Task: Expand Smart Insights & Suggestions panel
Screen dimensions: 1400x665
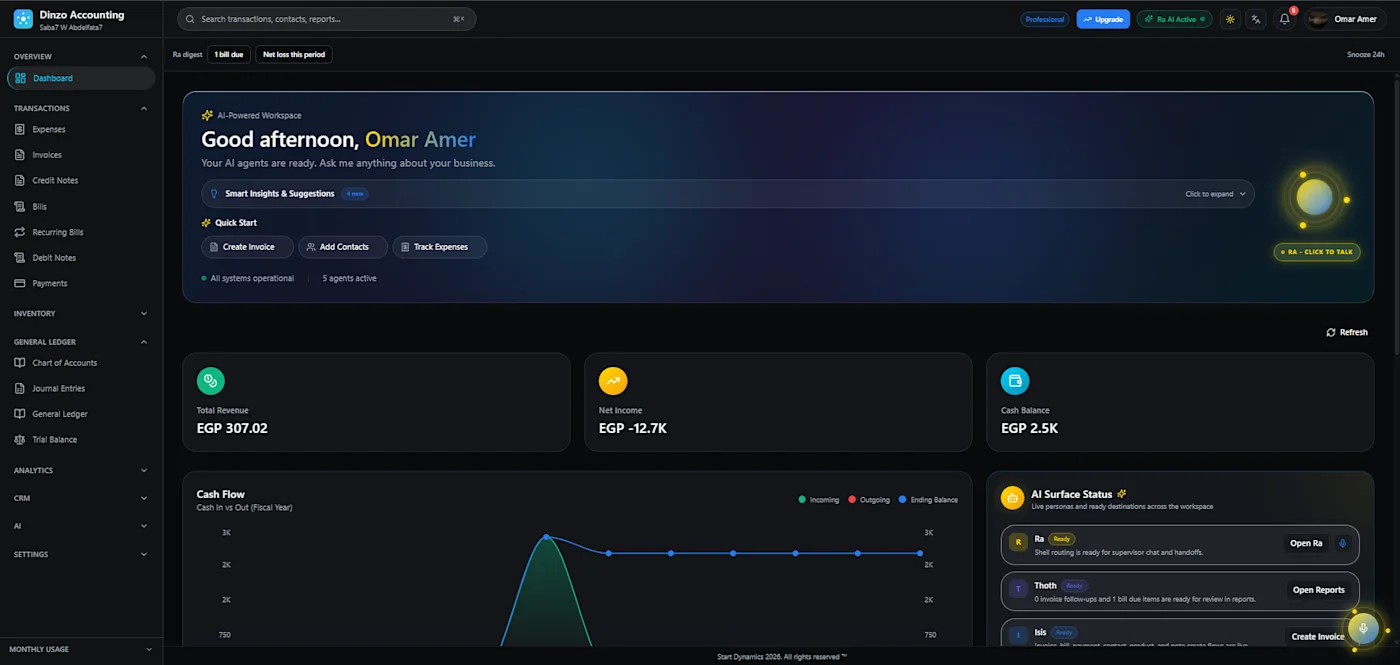Action: (x=727, y=194)
